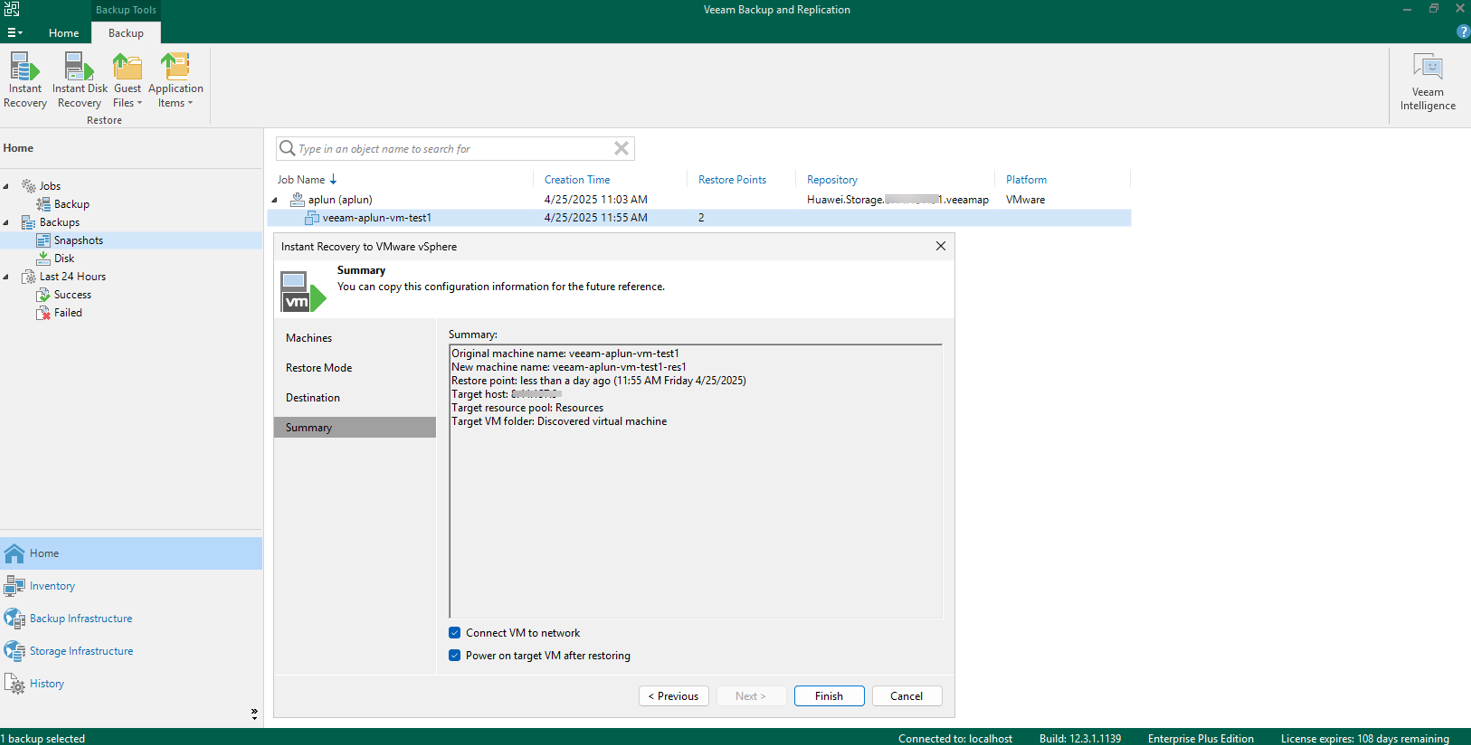This screenshot has height=745, width=1471.
Task: Click the Disk backup icon
Action: (43, 258)
